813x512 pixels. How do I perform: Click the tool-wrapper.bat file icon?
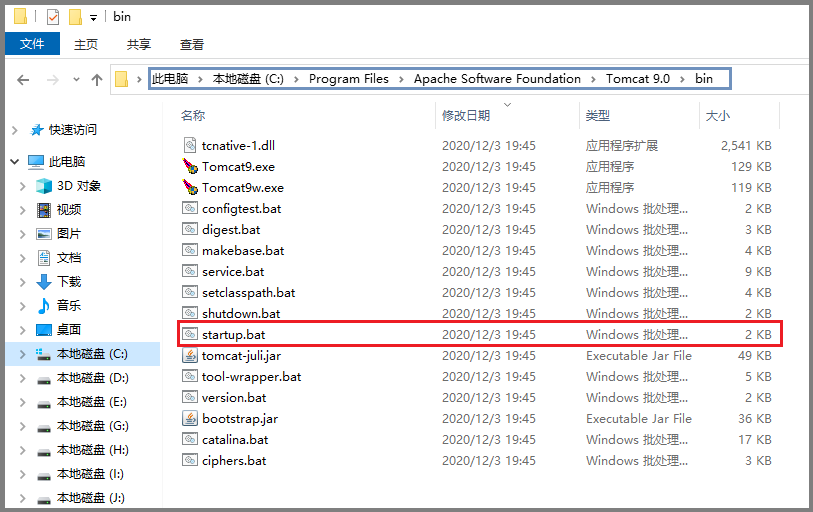[x=190, y=377]
